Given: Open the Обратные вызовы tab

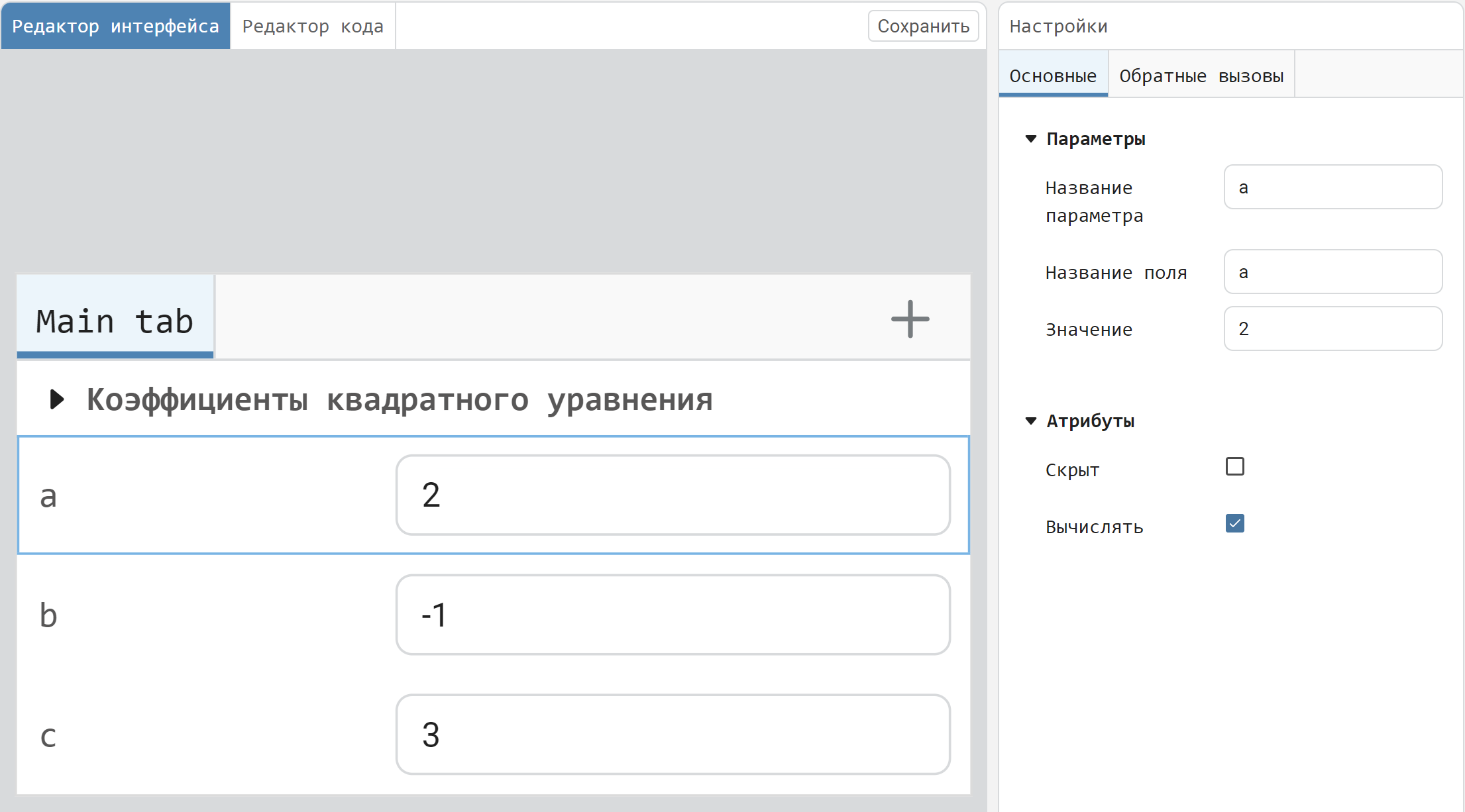Looking at the screenshot, I should [1201, 75].
